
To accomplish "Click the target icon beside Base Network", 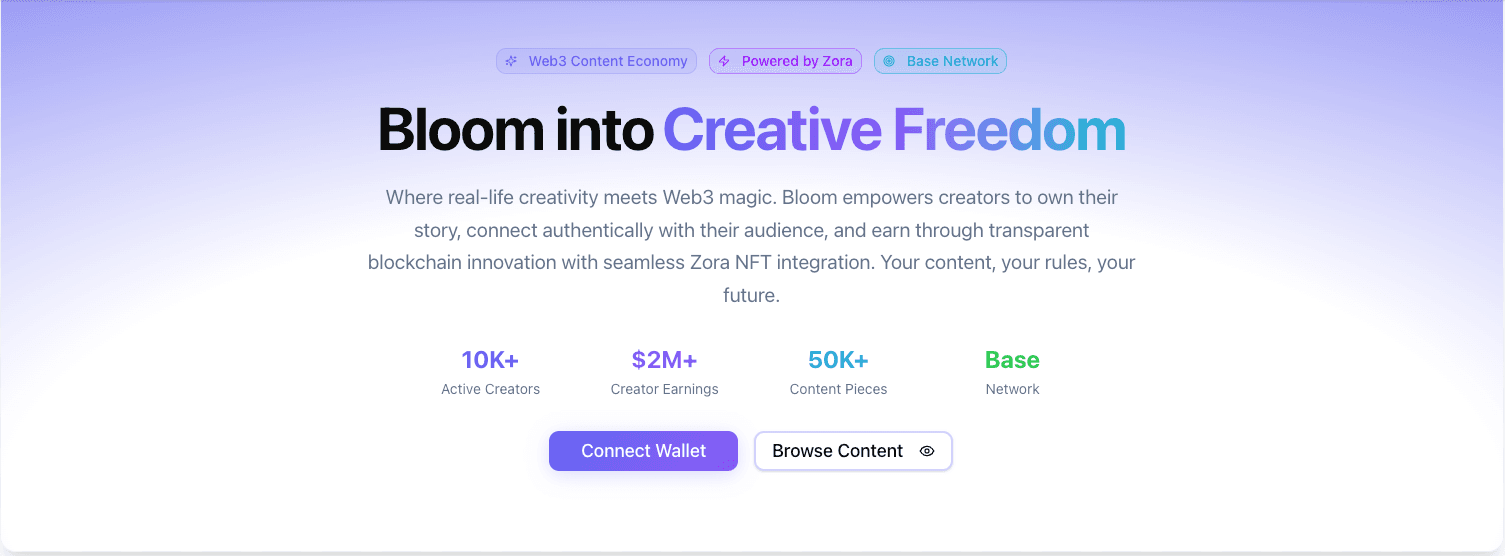I will pos(889,61).
